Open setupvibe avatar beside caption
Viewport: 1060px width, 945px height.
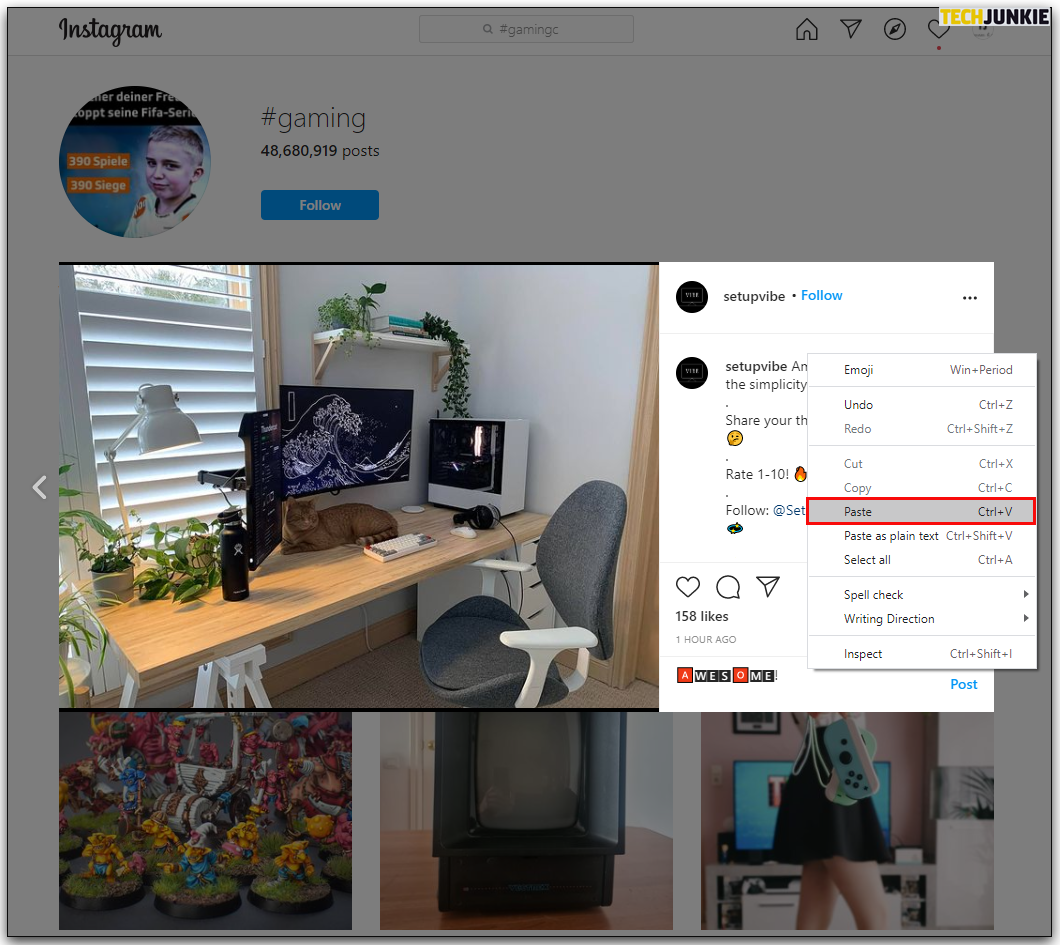[x=692, y=372]
